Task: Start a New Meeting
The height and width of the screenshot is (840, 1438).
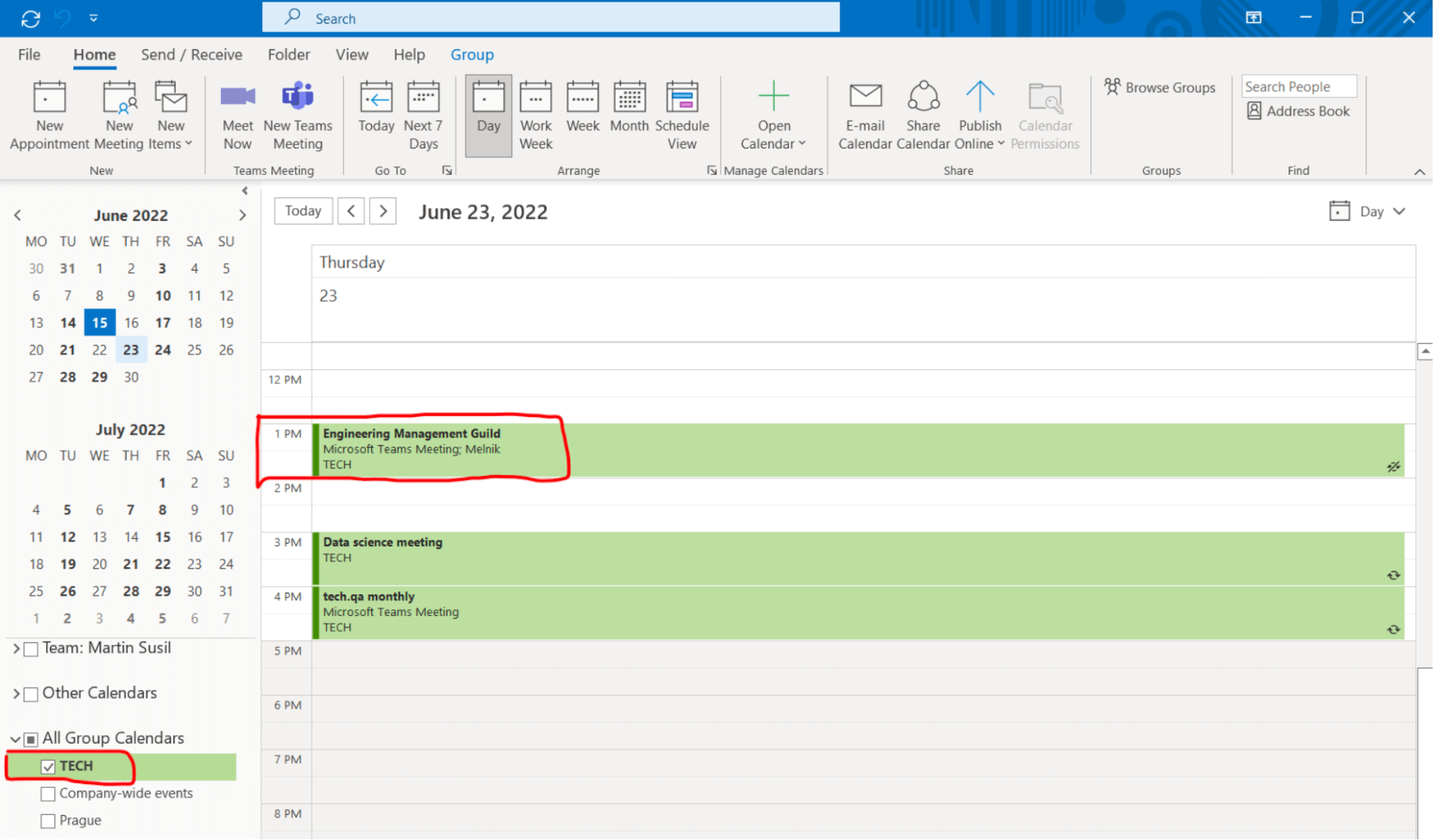Action: point(118,114)
